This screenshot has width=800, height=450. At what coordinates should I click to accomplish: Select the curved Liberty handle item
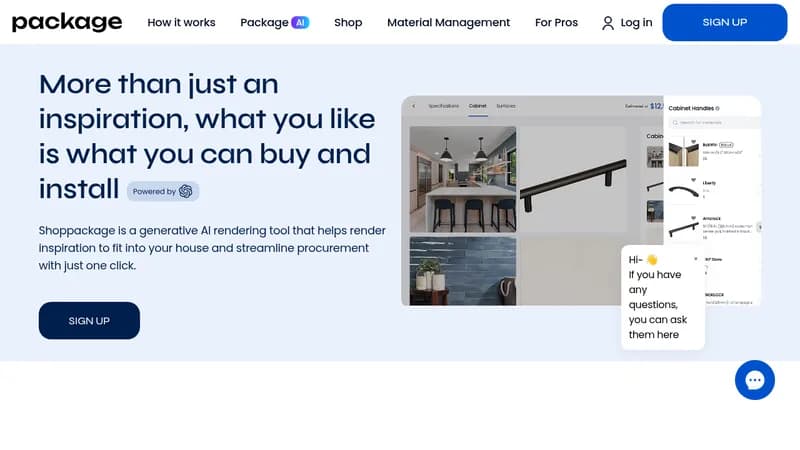click(x=683, y=191)
